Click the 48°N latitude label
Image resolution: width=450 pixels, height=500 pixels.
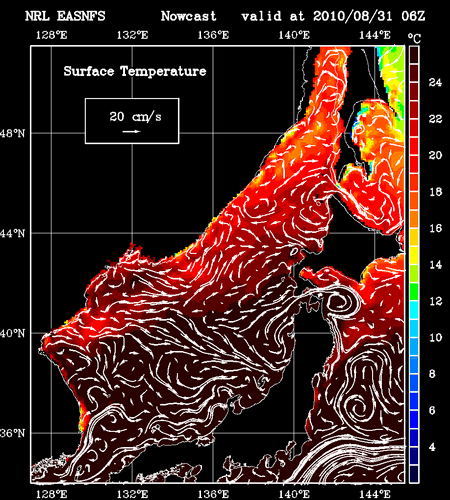click(x=12, y=133)
